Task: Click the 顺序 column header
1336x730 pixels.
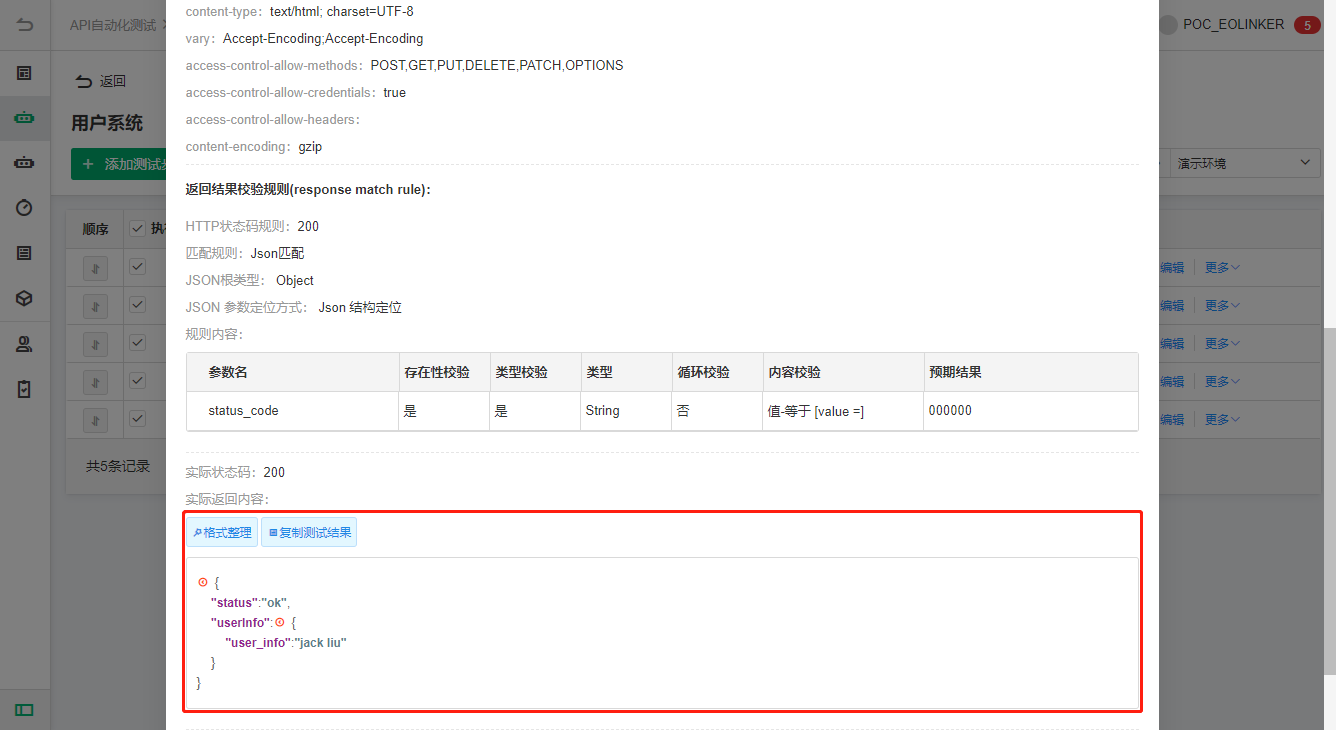Action: (x=95, y=229)
